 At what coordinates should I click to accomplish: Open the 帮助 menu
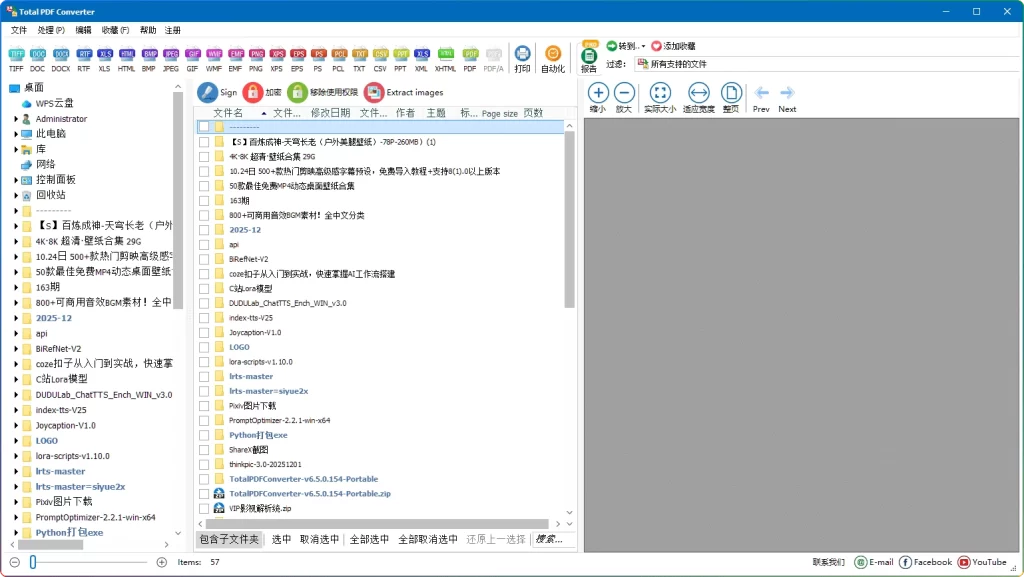click(x=147, y=30)
